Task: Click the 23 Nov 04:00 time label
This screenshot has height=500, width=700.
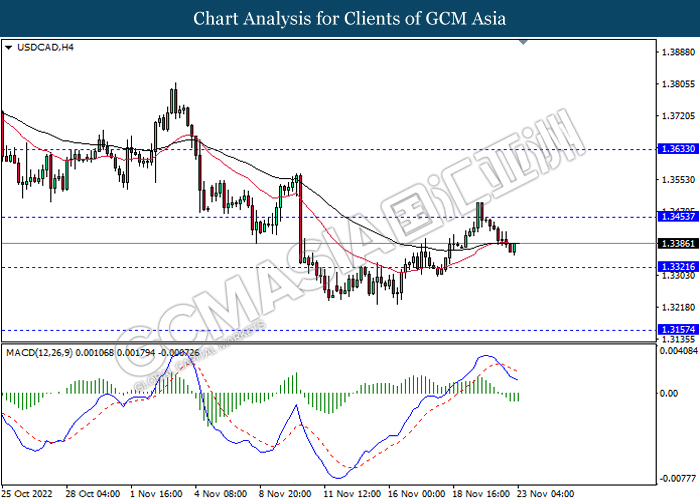Action: coord(545,493)
